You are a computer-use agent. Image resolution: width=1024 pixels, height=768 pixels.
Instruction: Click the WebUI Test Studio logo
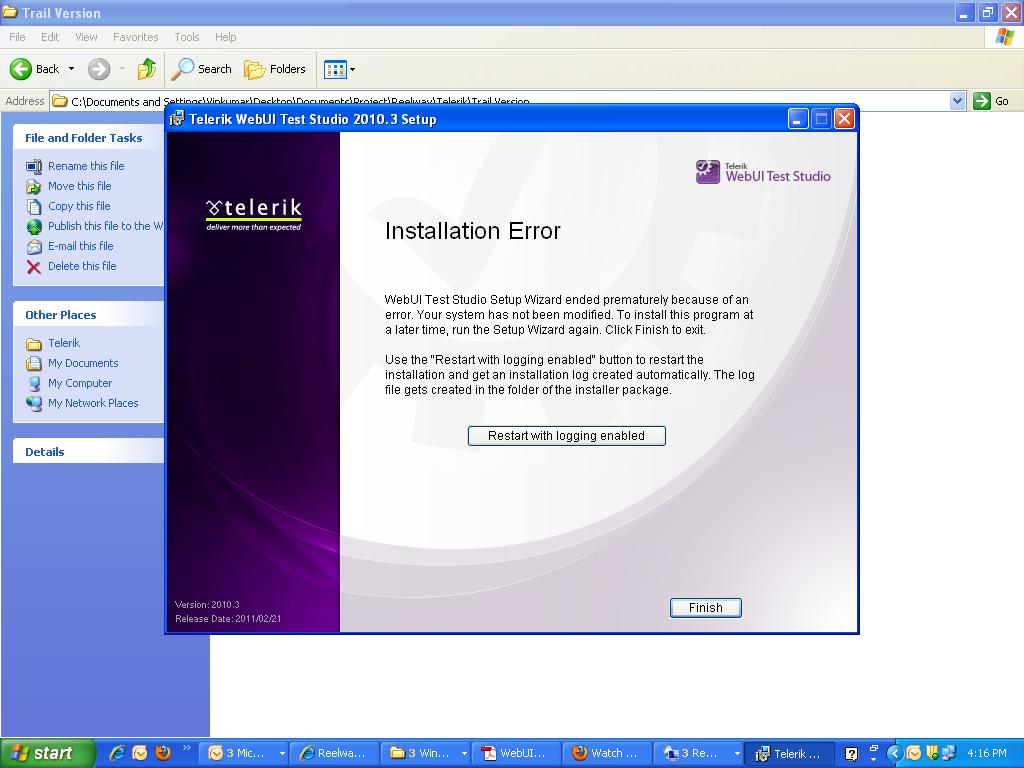point(763,172)
